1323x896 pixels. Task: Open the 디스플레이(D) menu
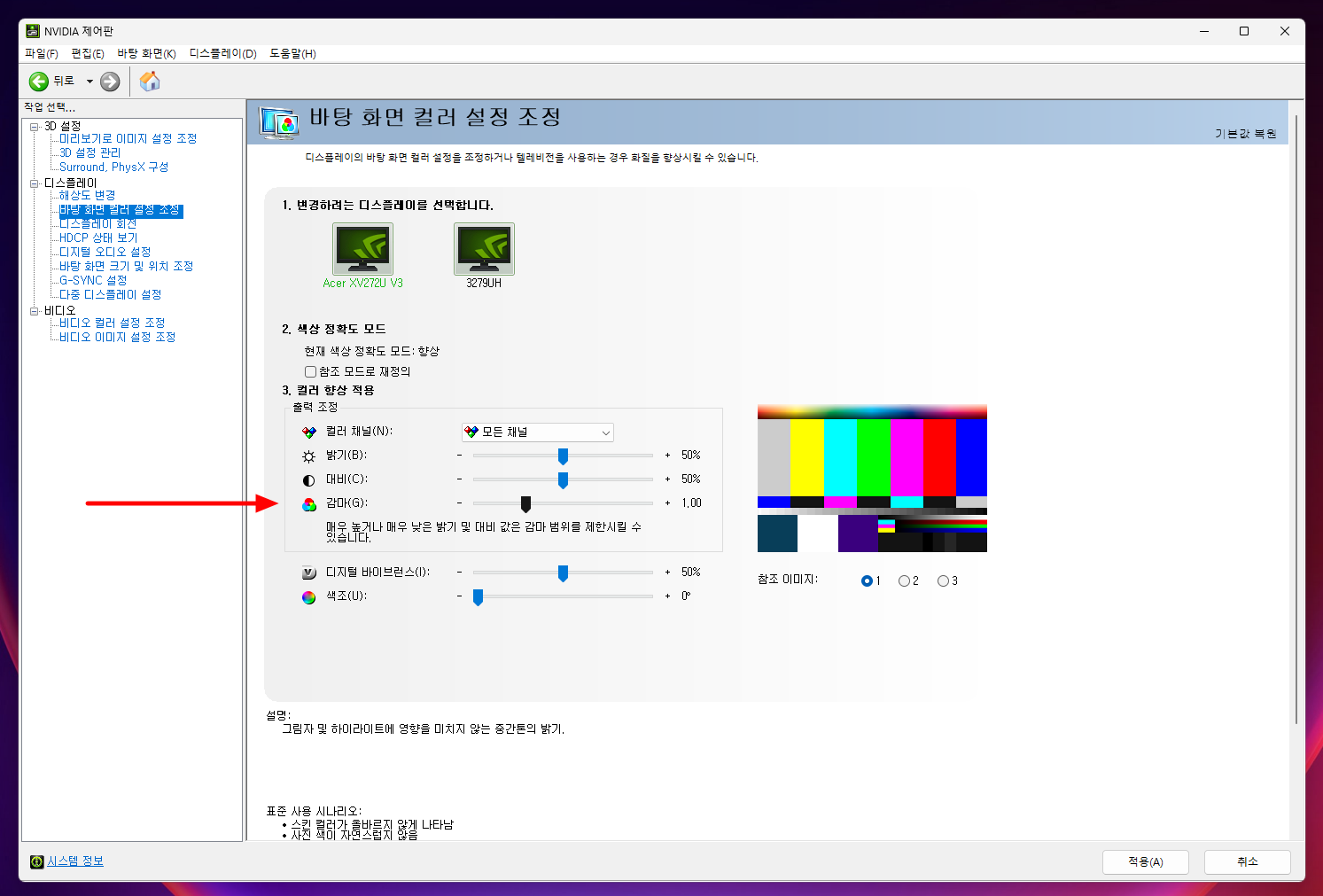coord(223,54)
